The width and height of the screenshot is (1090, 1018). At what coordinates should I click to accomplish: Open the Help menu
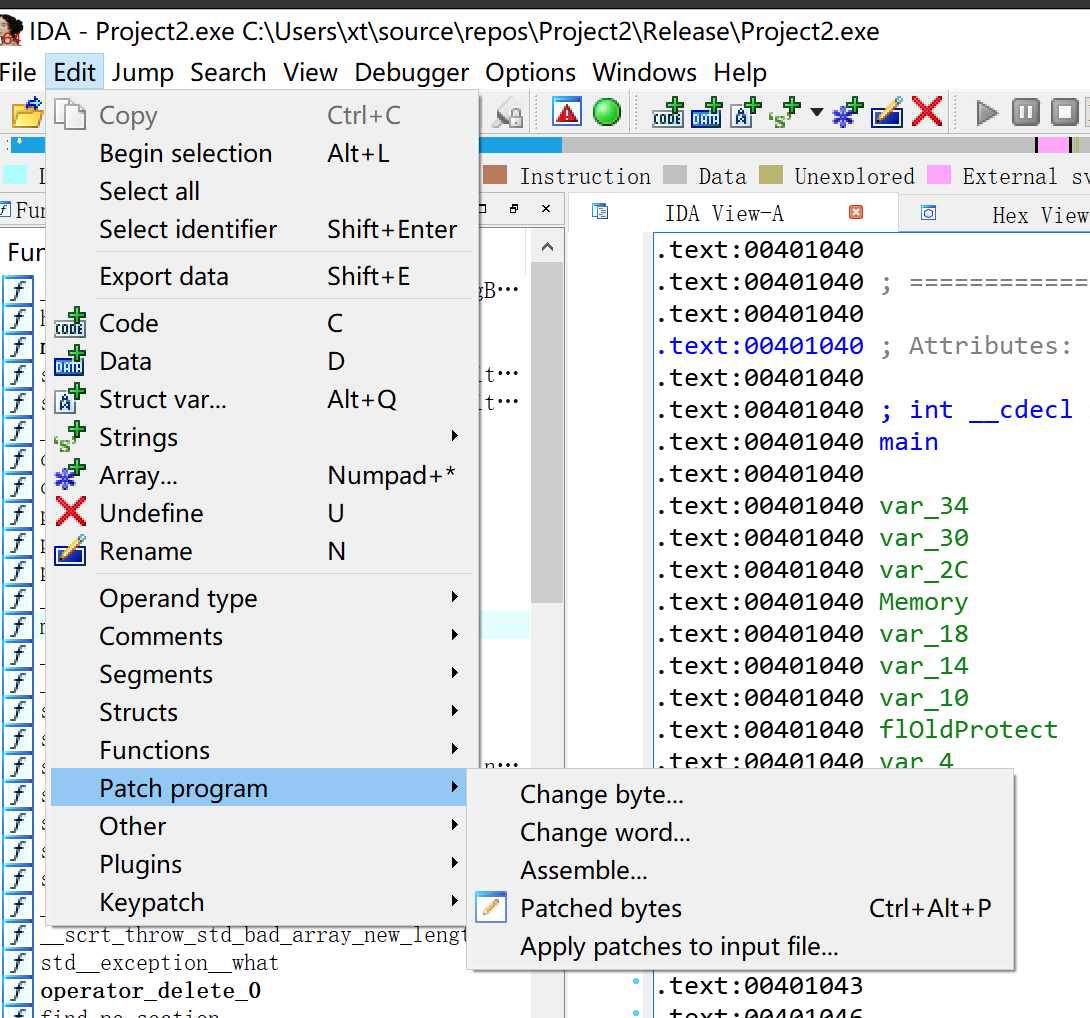tap(740, 72)
